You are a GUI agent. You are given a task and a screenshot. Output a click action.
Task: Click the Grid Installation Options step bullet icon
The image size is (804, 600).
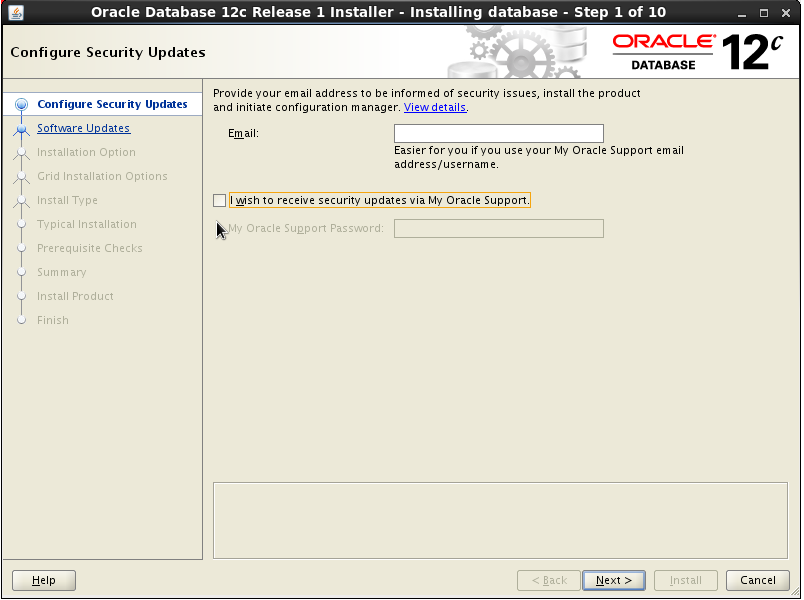pyautogui.click(x=22, y=176)
